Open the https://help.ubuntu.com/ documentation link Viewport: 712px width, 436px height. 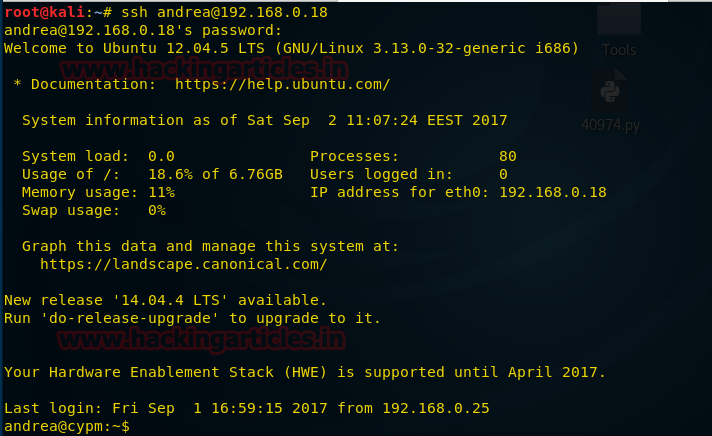(x=282, y=84)
